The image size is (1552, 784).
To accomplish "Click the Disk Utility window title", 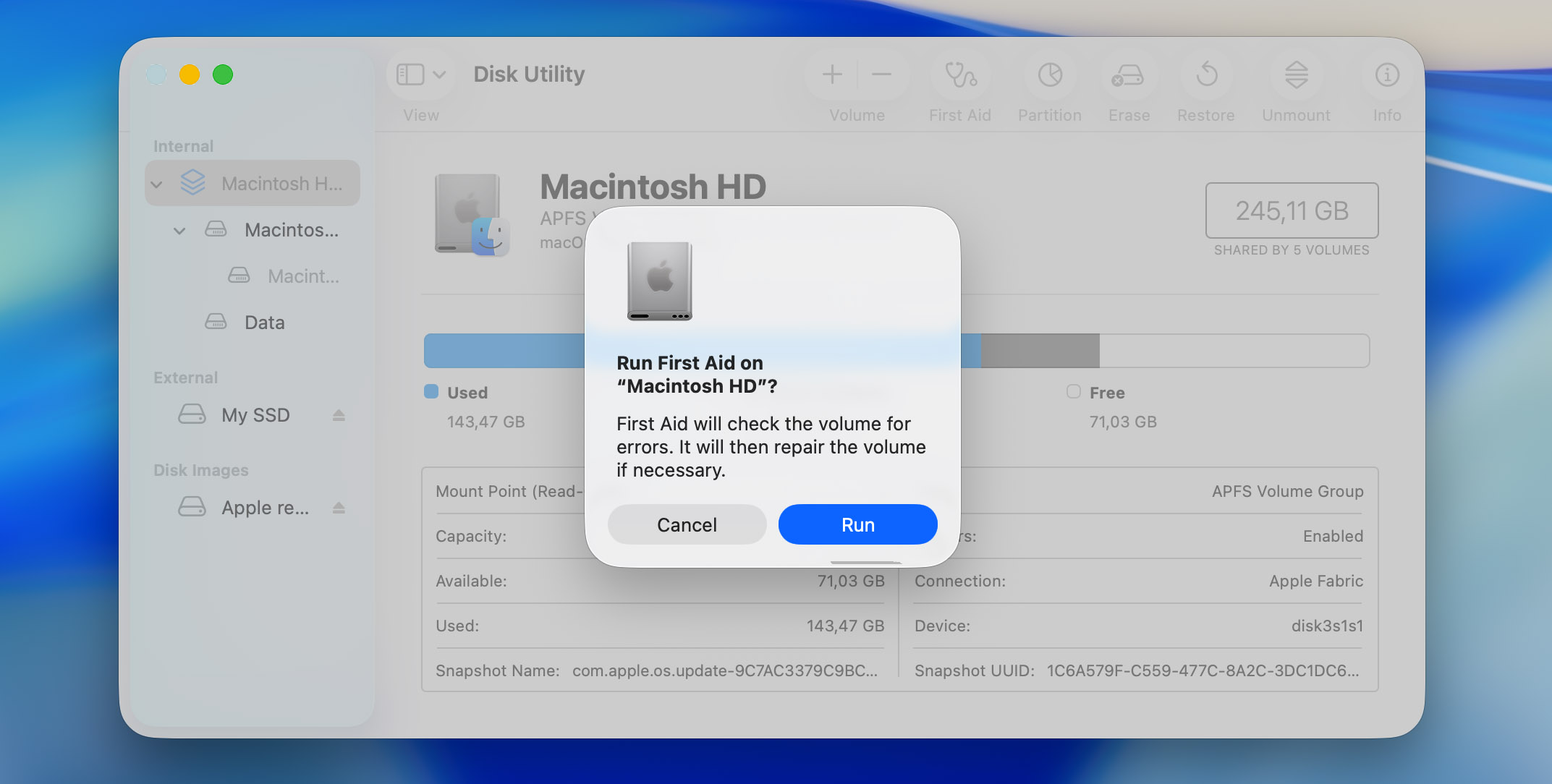I will point(529,74).
